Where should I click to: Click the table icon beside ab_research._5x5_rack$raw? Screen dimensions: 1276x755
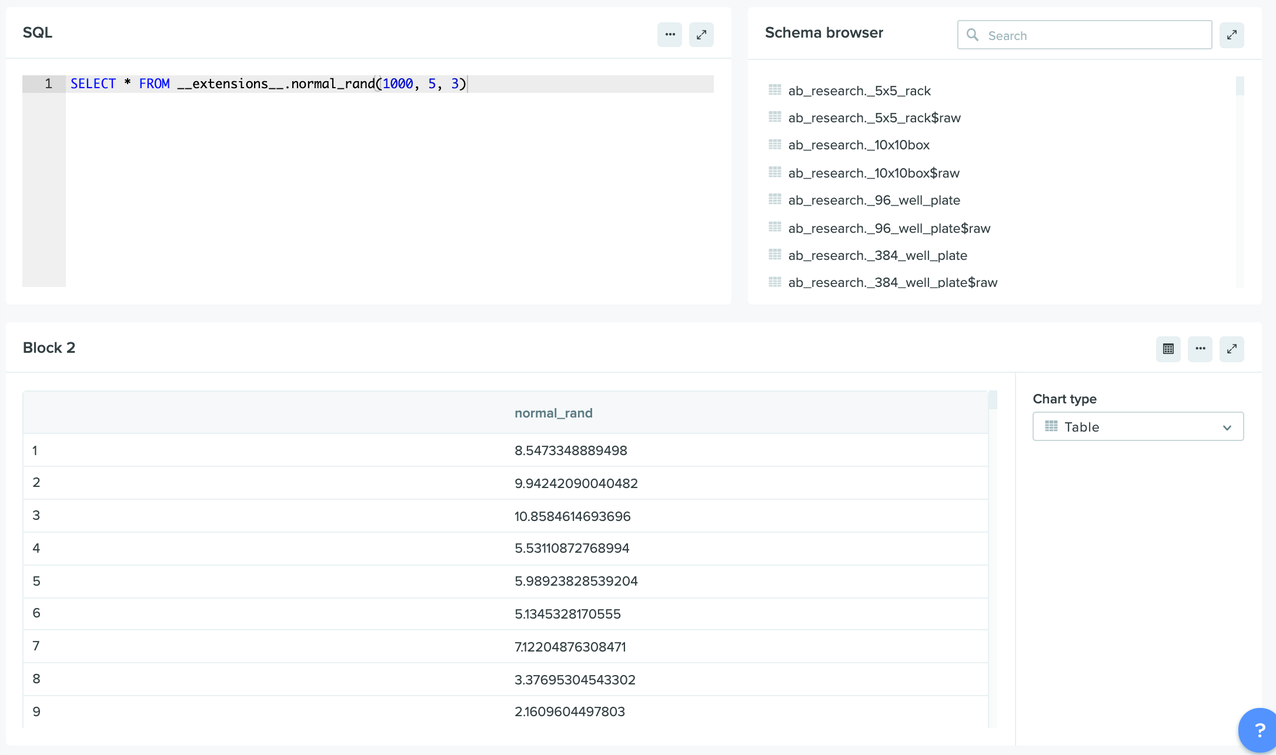(775, 117)
